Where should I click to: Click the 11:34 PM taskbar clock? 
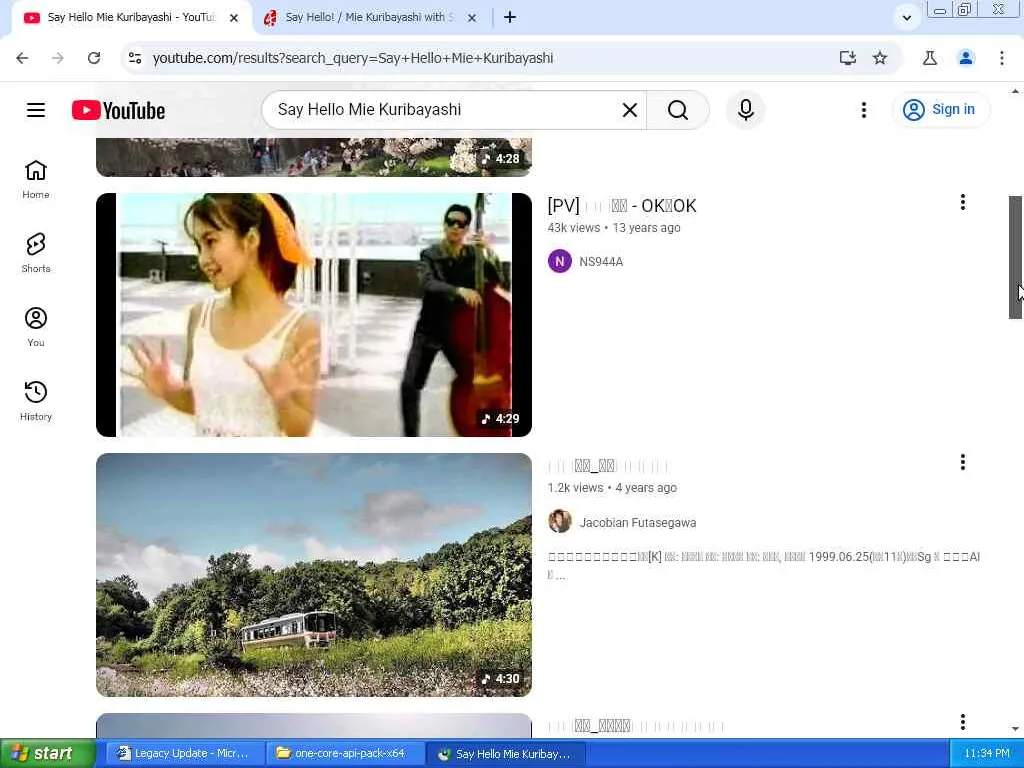point(987,754)
